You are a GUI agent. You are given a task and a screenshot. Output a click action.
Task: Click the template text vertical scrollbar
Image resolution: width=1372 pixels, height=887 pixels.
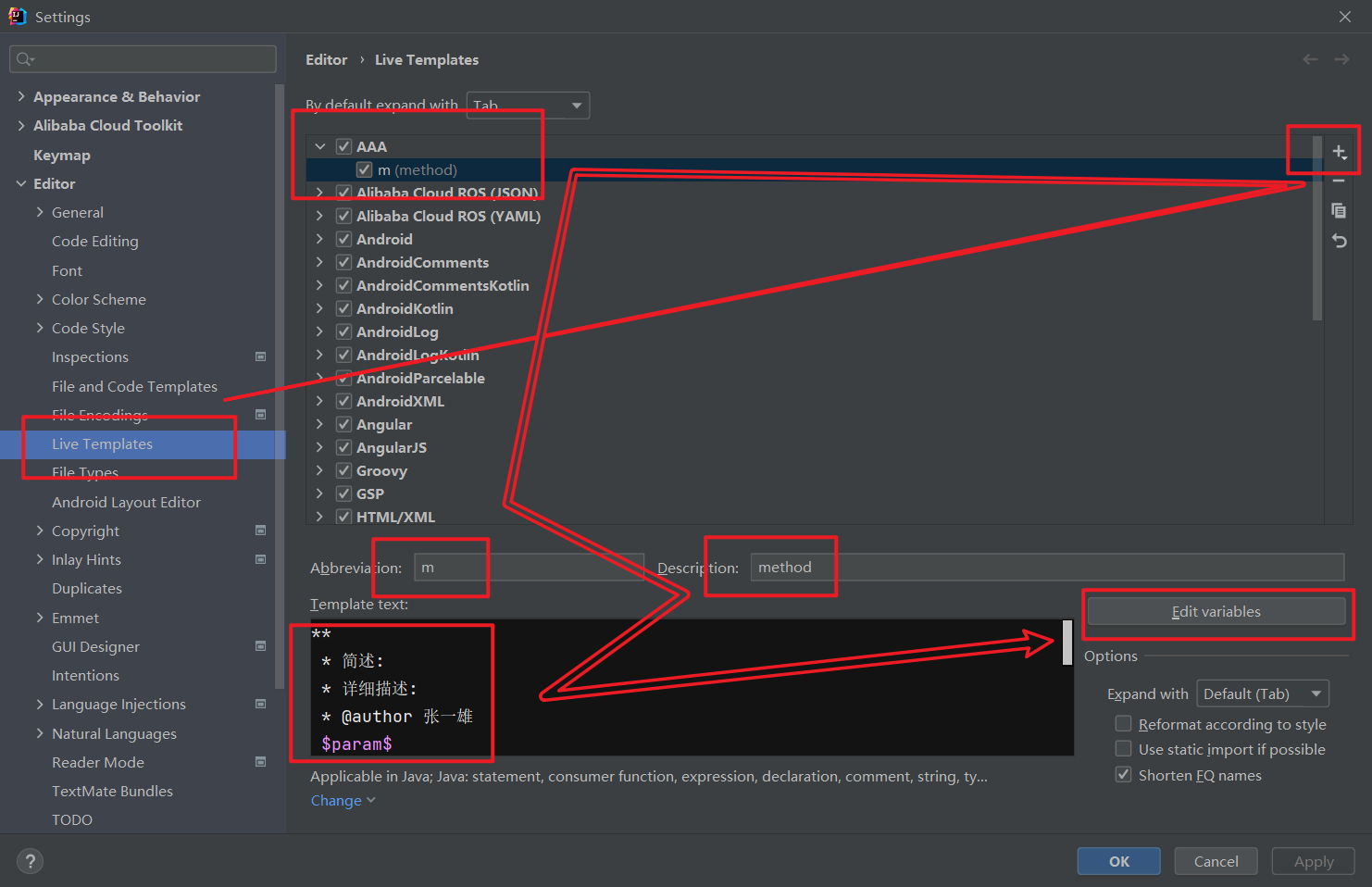coord(1066,643)
